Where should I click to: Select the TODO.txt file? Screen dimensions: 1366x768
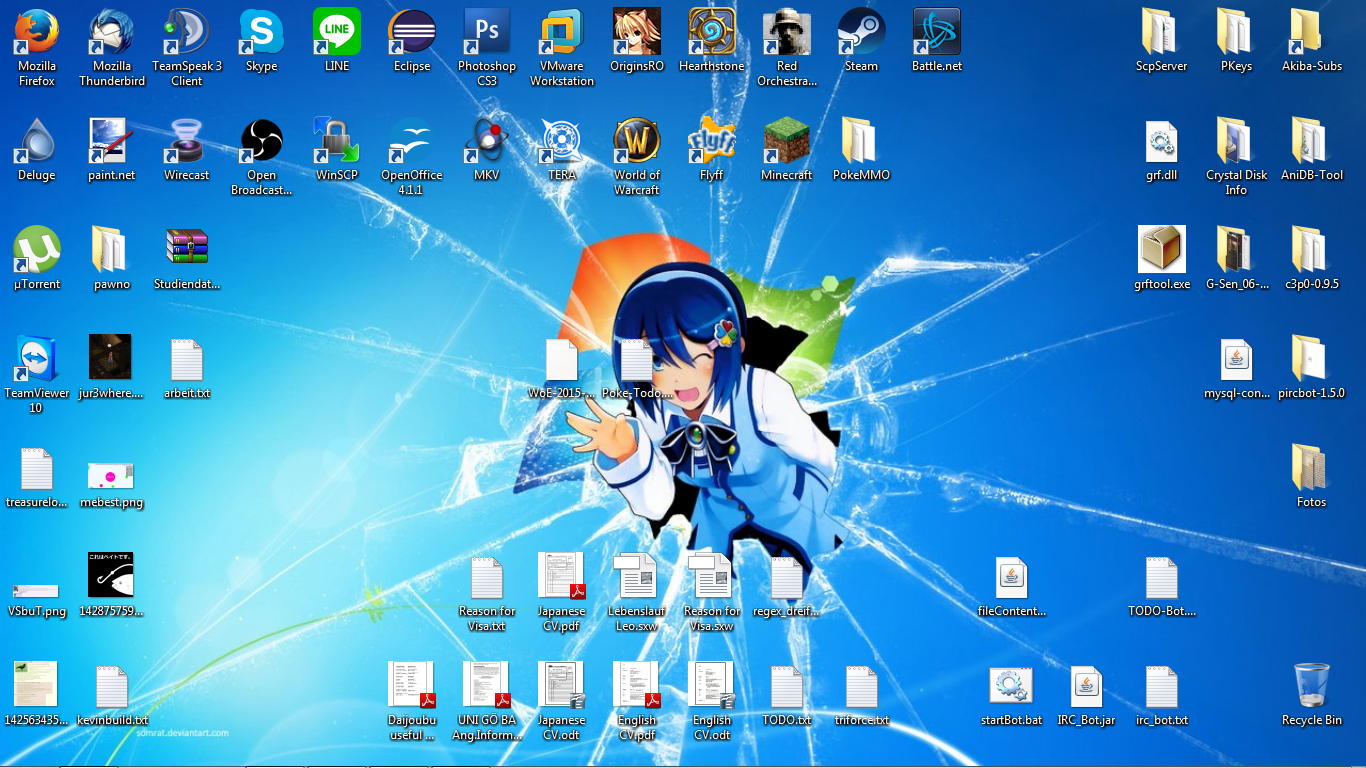787,687
